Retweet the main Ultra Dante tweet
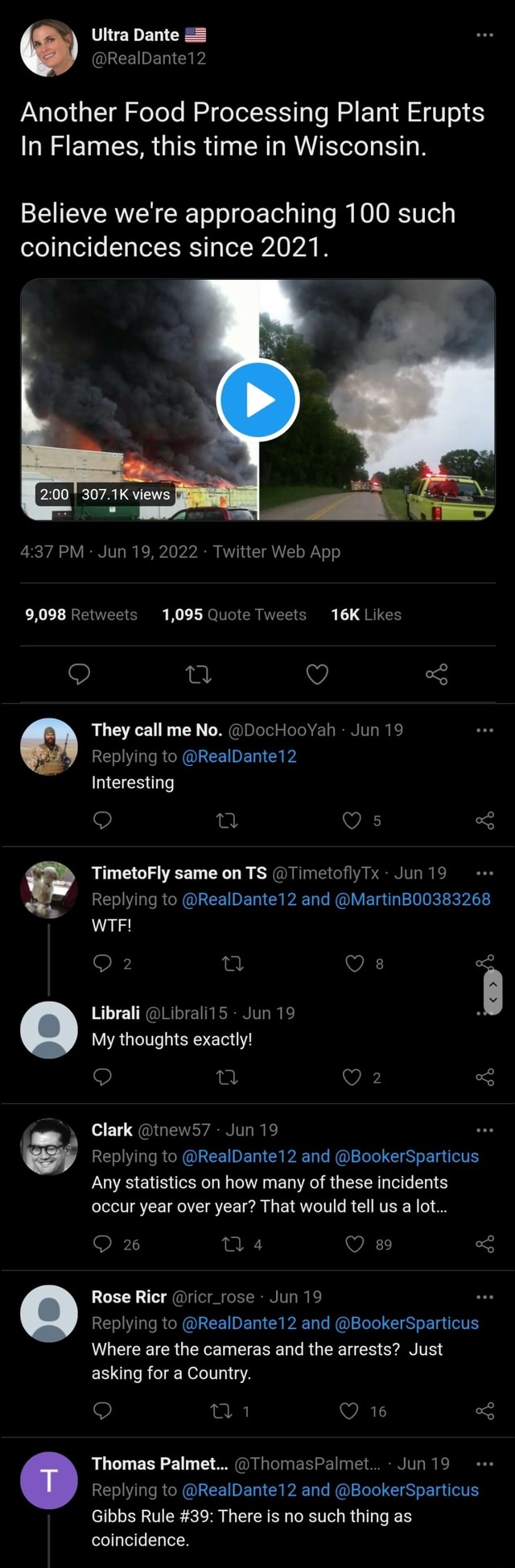This screenshot has height=1568, width=515. pyautogui.click(x=199, y=673)
